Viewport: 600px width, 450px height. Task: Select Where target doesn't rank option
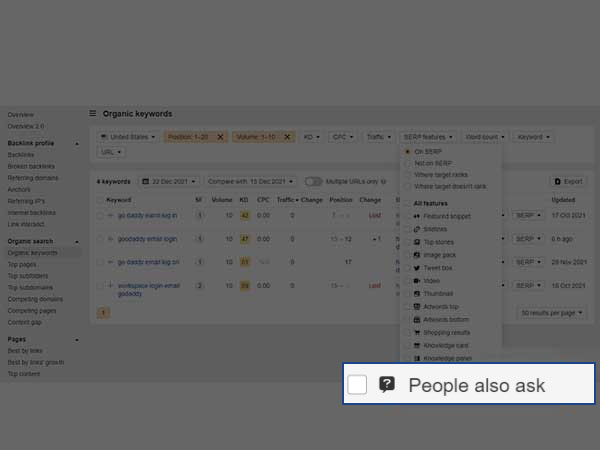[408, 186]
